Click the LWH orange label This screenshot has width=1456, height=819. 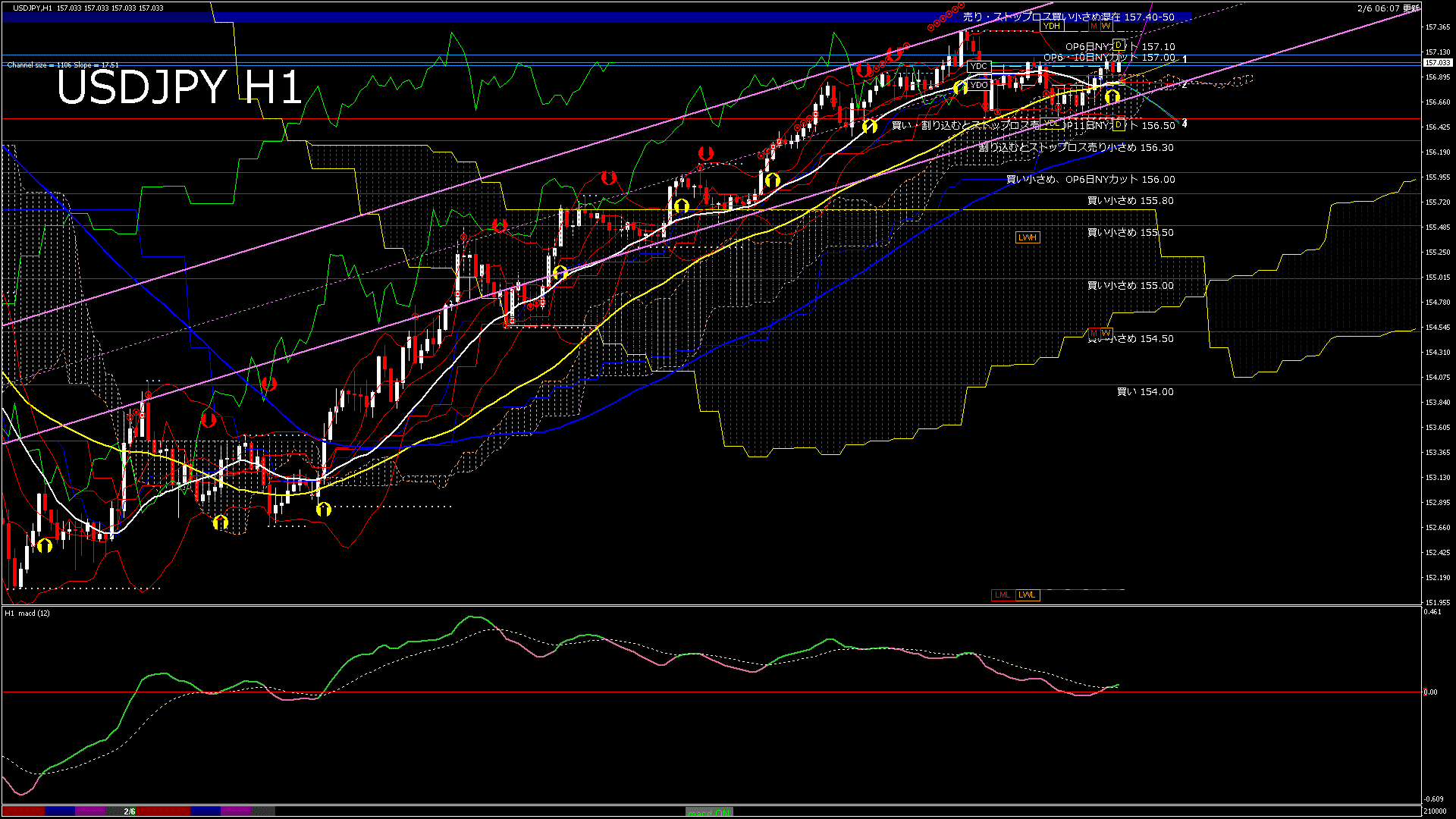pos(1027,237)
